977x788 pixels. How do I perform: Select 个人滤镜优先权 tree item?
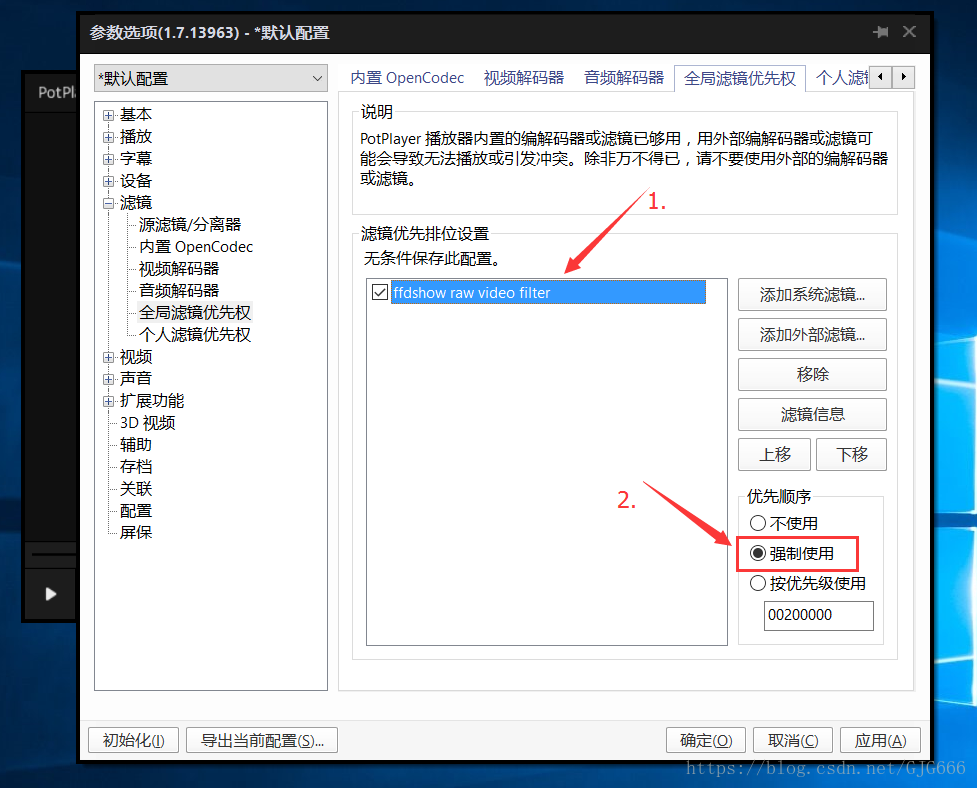coord(194,335)
